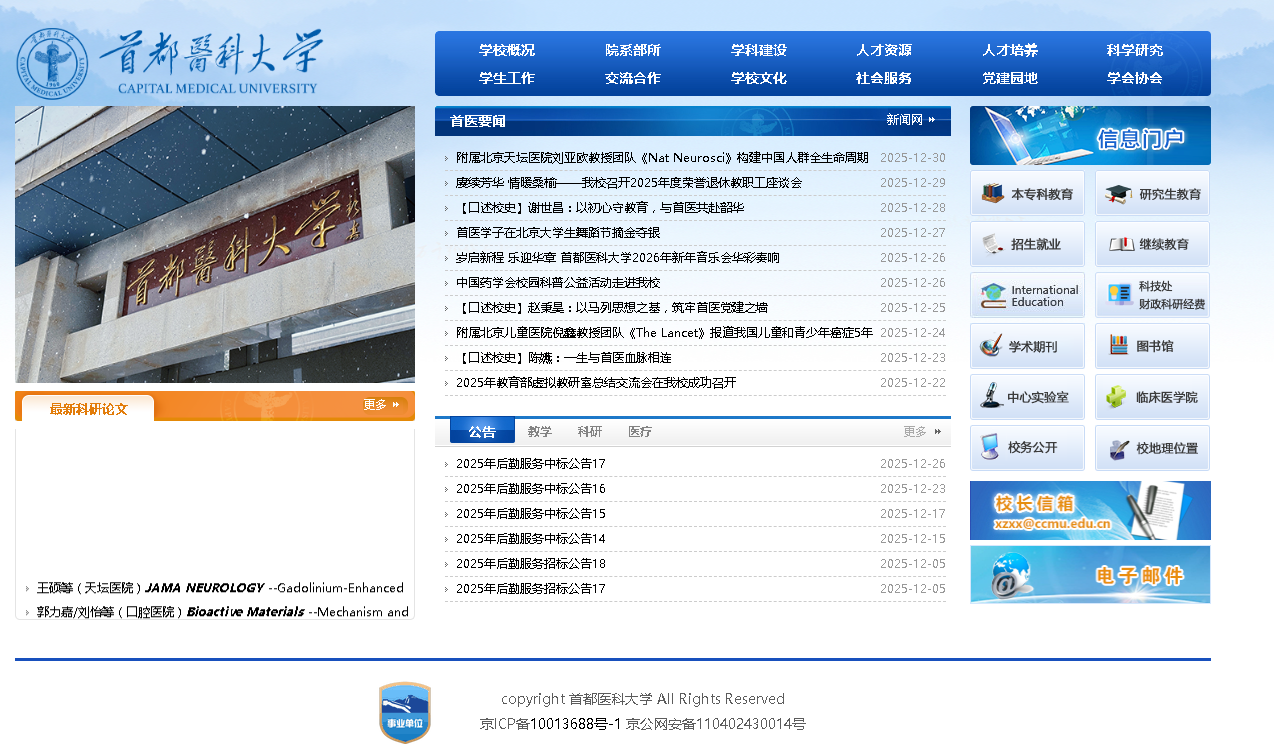Select the 公告 tab
The image size is (1274, 744).
coord(482,431)
